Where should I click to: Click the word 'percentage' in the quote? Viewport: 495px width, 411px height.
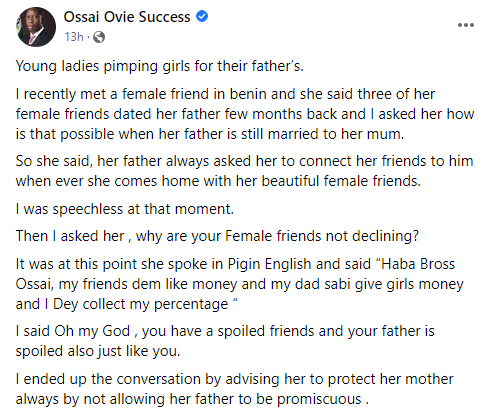[191, 304]
